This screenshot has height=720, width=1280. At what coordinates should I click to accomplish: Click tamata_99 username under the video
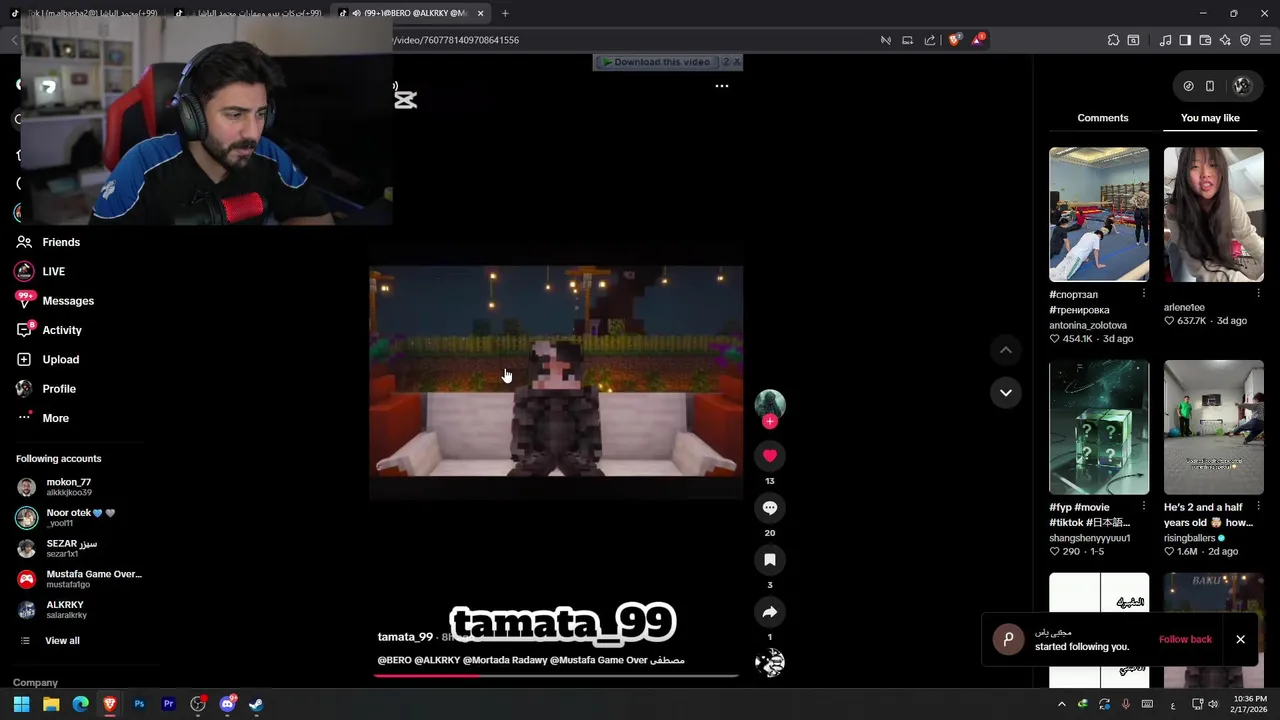(405, 637)
